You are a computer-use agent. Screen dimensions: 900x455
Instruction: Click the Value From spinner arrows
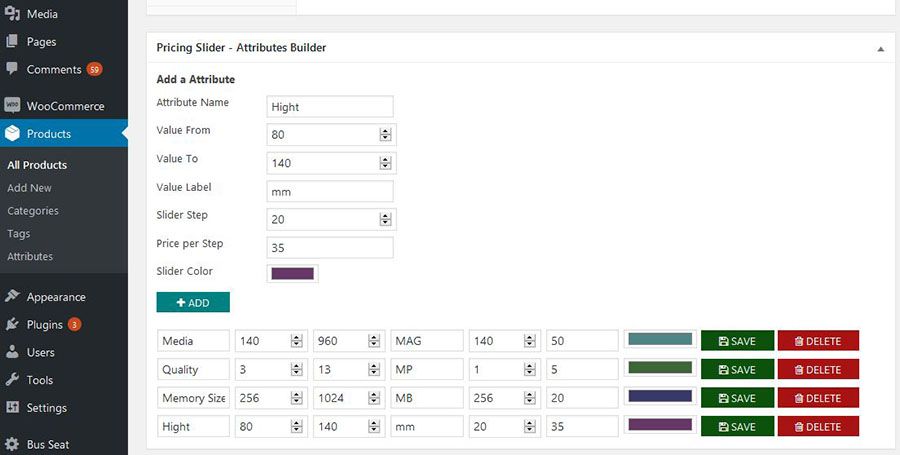pos(385,135)
